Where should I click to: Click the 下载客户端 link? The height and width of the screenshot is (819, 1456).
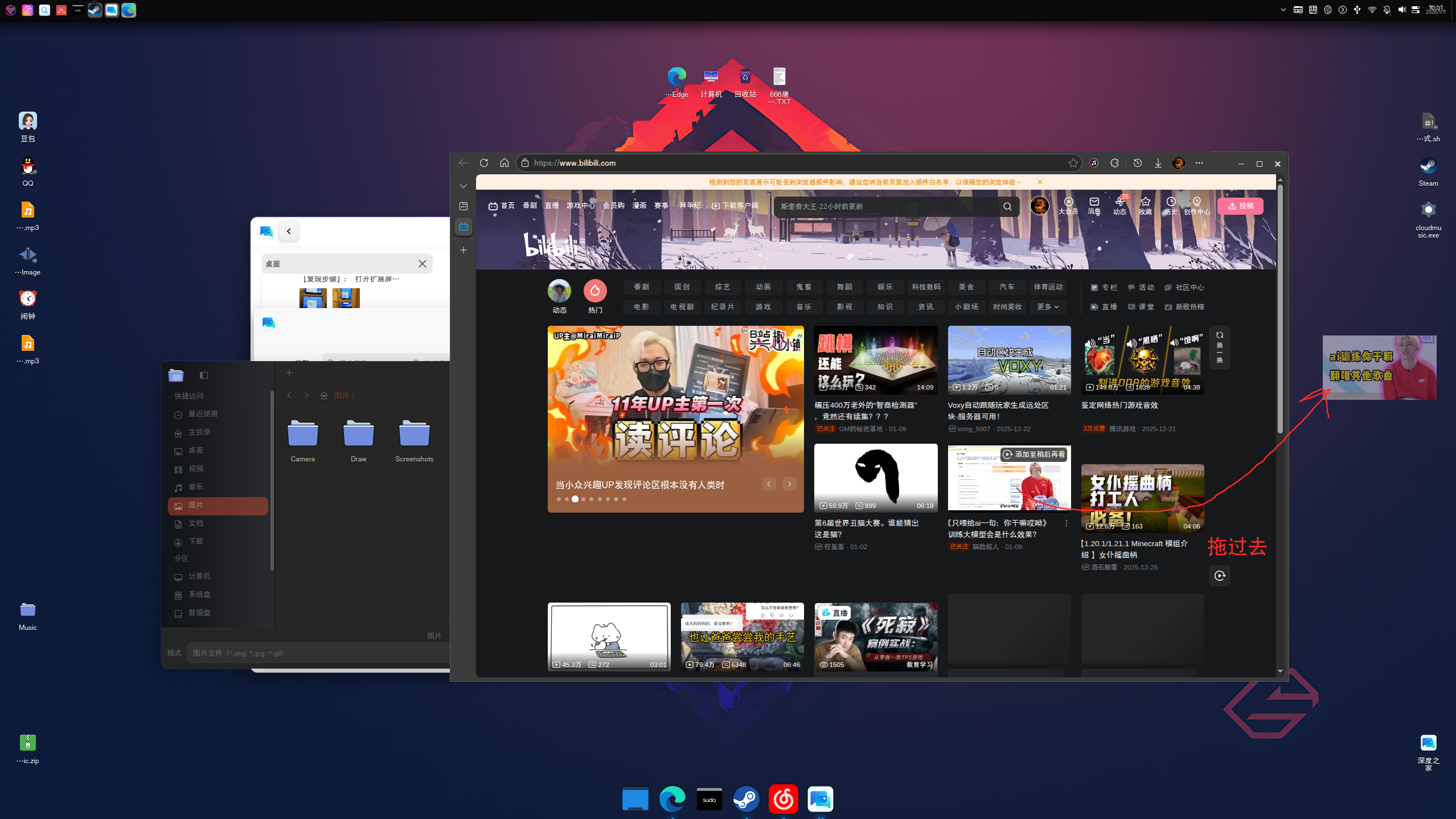(735, 206)
